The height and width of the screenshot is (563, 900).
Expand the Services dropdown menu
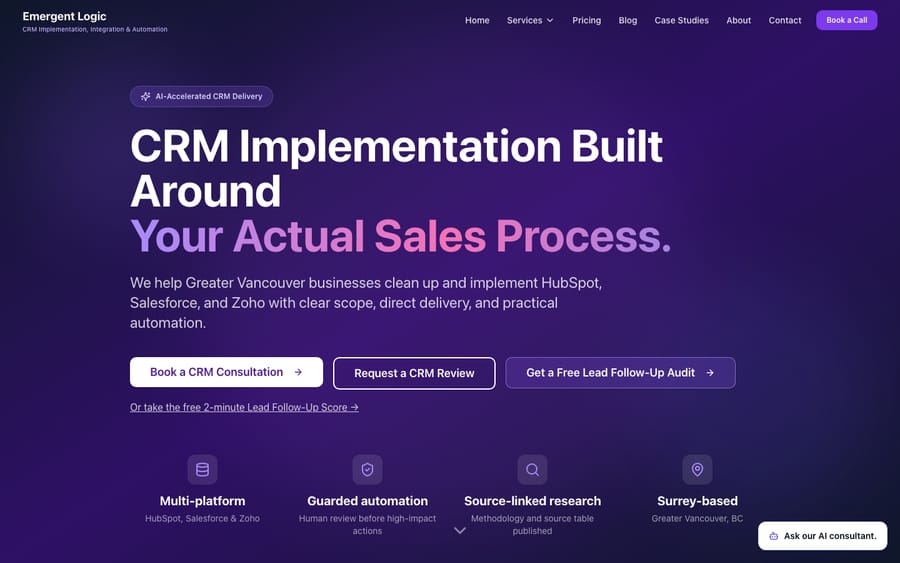coord(530,20)
